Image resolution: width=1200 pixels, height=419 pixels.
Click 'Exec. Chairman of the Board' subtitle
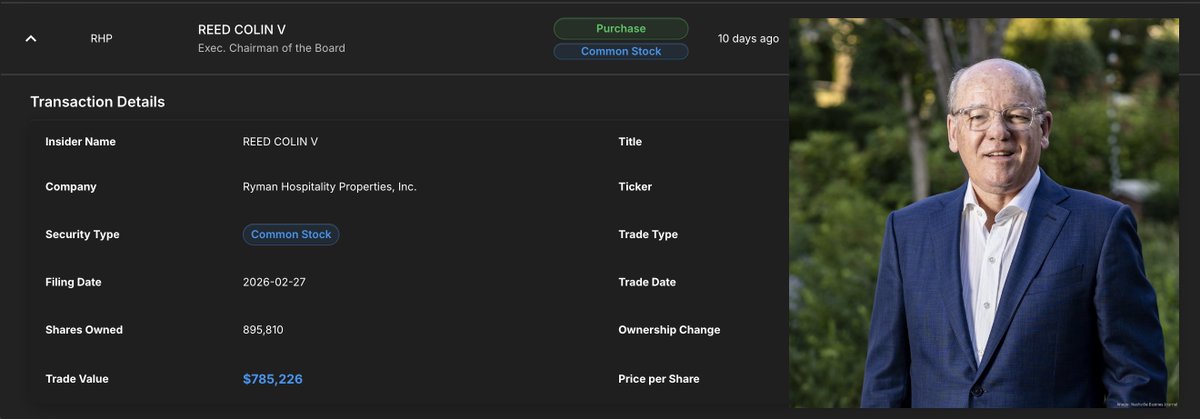click(271, 48)
